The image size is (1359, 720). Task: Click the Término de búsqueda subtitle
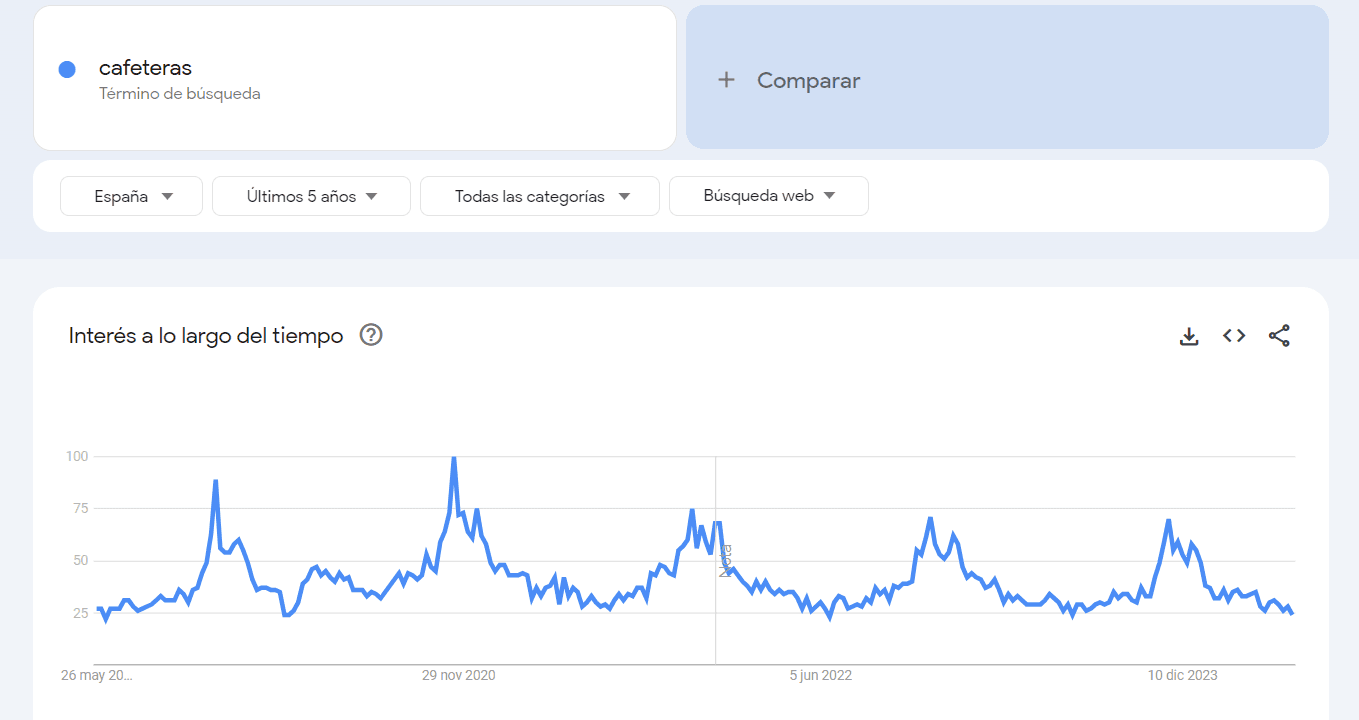180,94
